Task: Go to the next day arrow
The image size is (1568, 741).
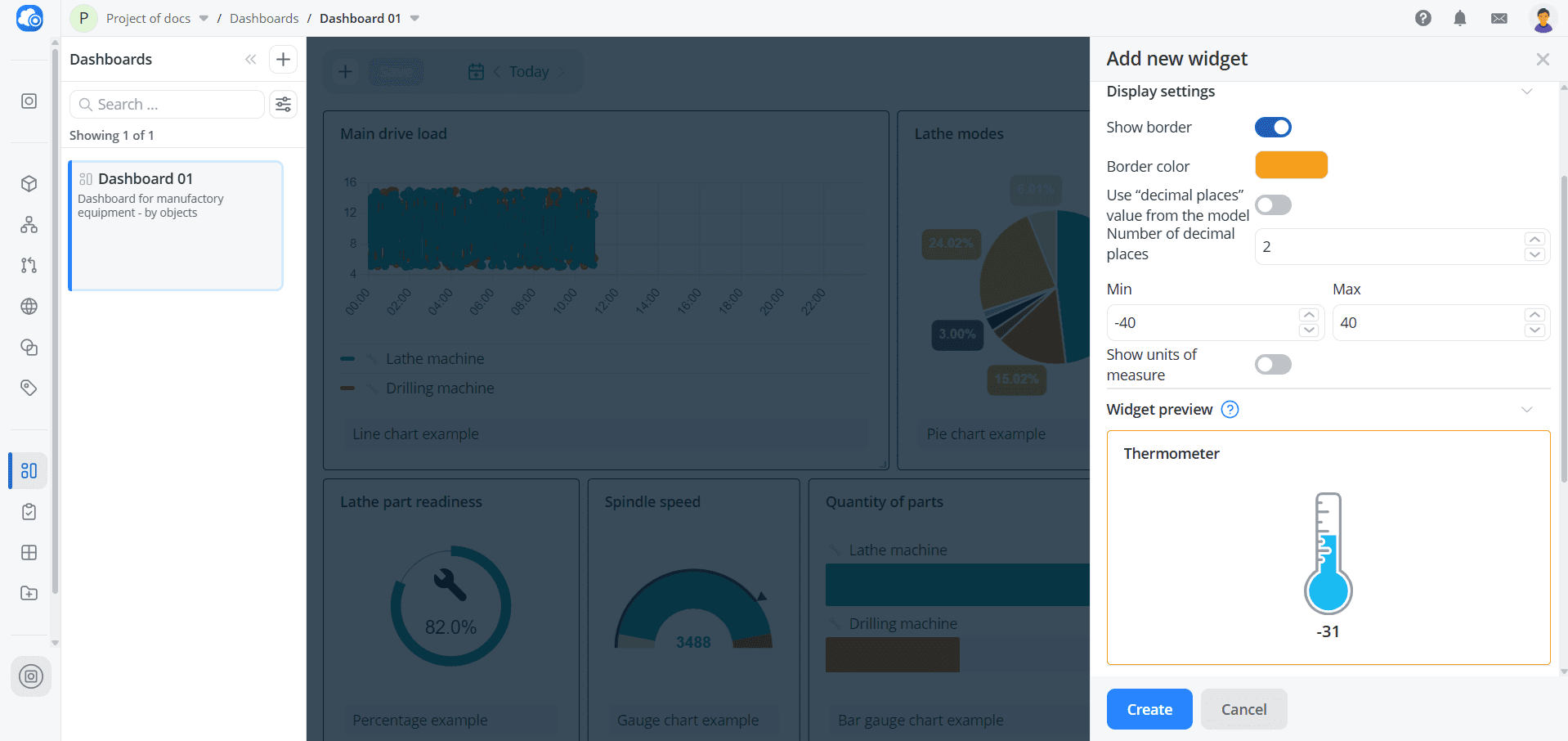Action: [x=561, y=71]
